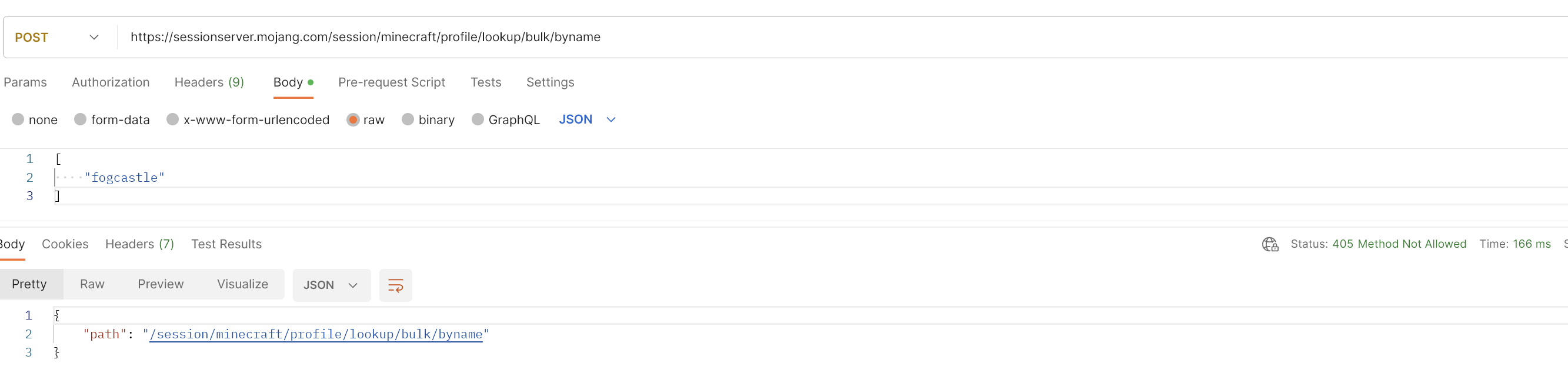Show the response Cookies tab
Viewport: 1568px width, 376px height.
(65, 244)
